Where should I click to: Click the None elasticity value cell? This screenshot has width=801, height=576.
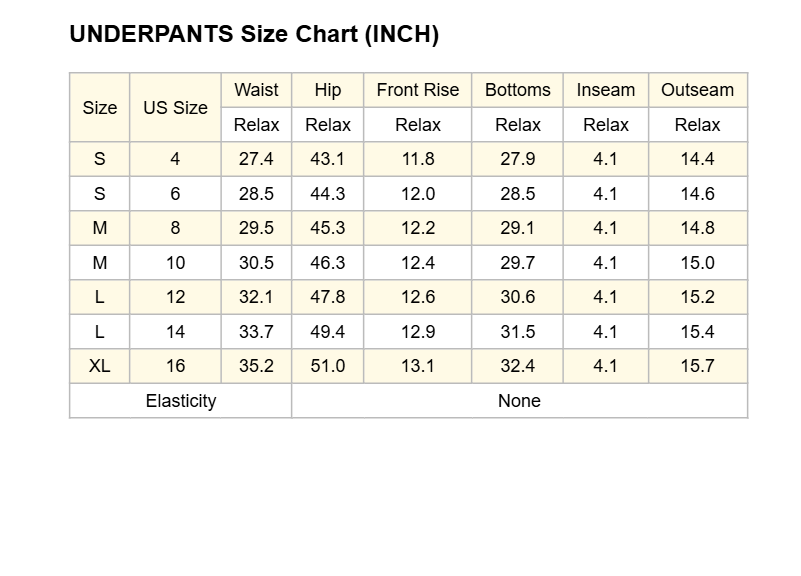[x=520, y=401]
